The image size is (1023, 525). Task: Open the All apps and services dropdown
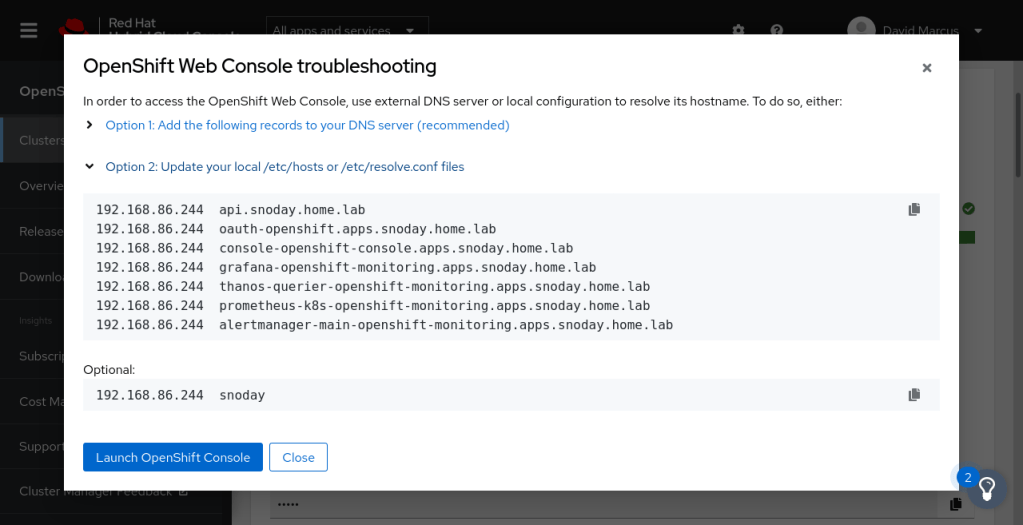pos(347,30)
